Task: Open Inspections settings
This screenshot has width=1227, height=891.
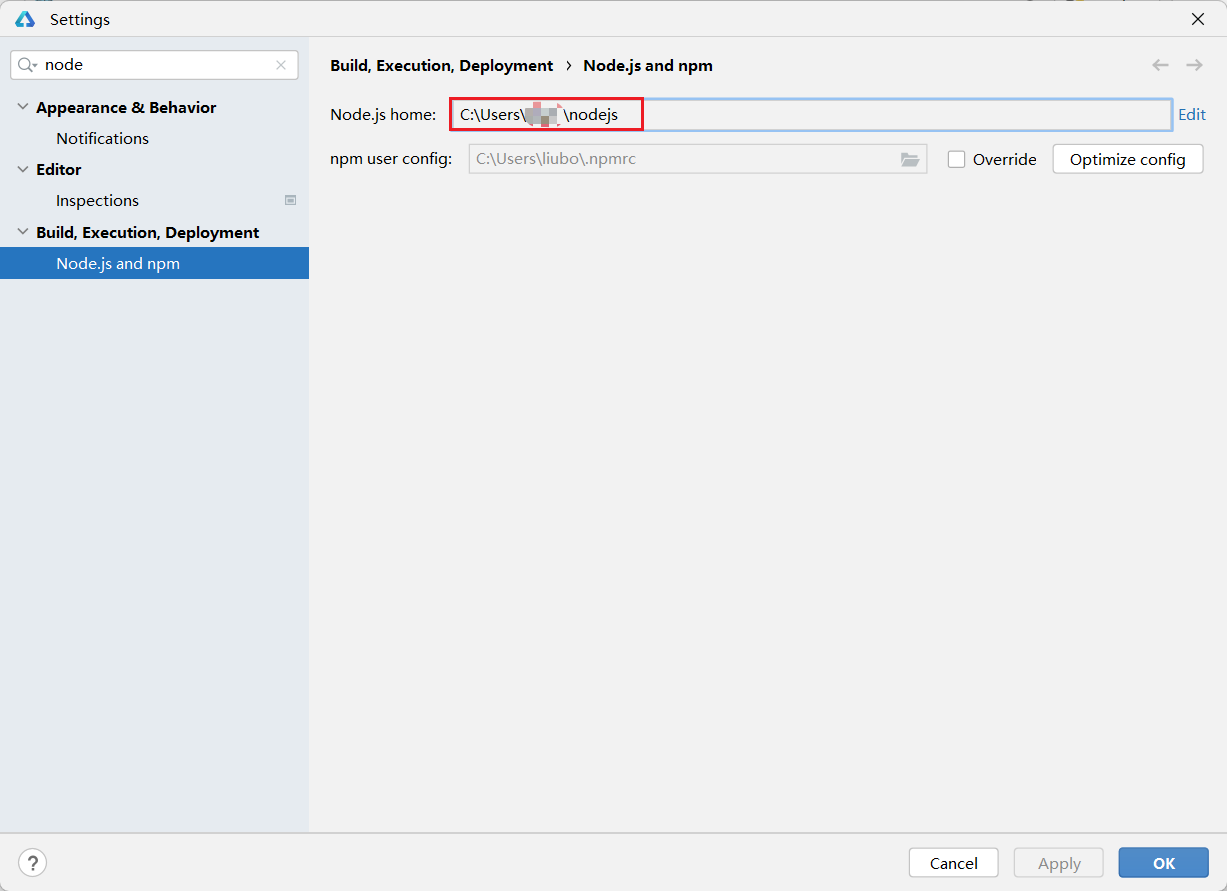Action: [97, 200]
